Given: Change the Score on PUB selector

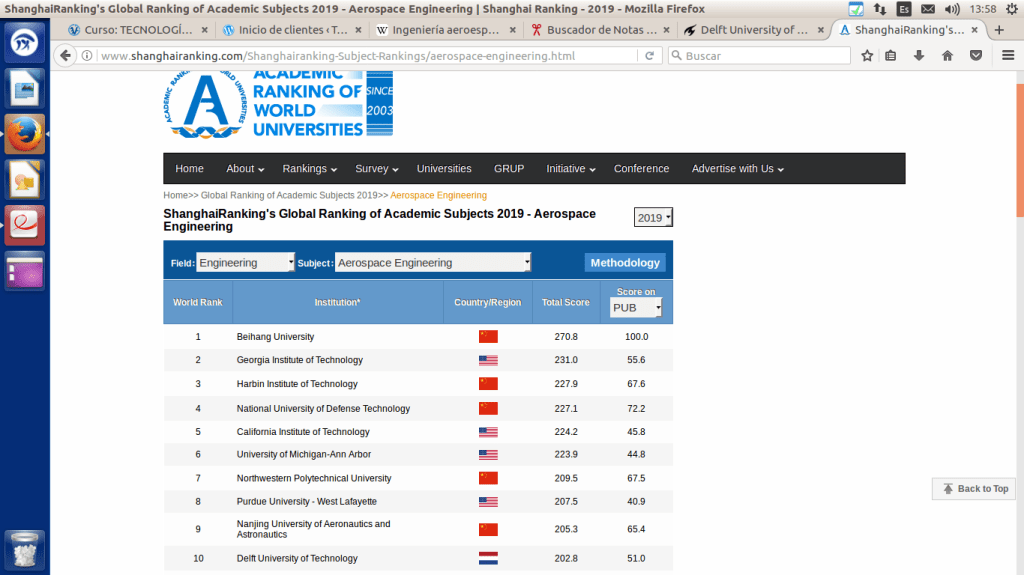Looking at the screenshot, I should (x=636, y=308).
